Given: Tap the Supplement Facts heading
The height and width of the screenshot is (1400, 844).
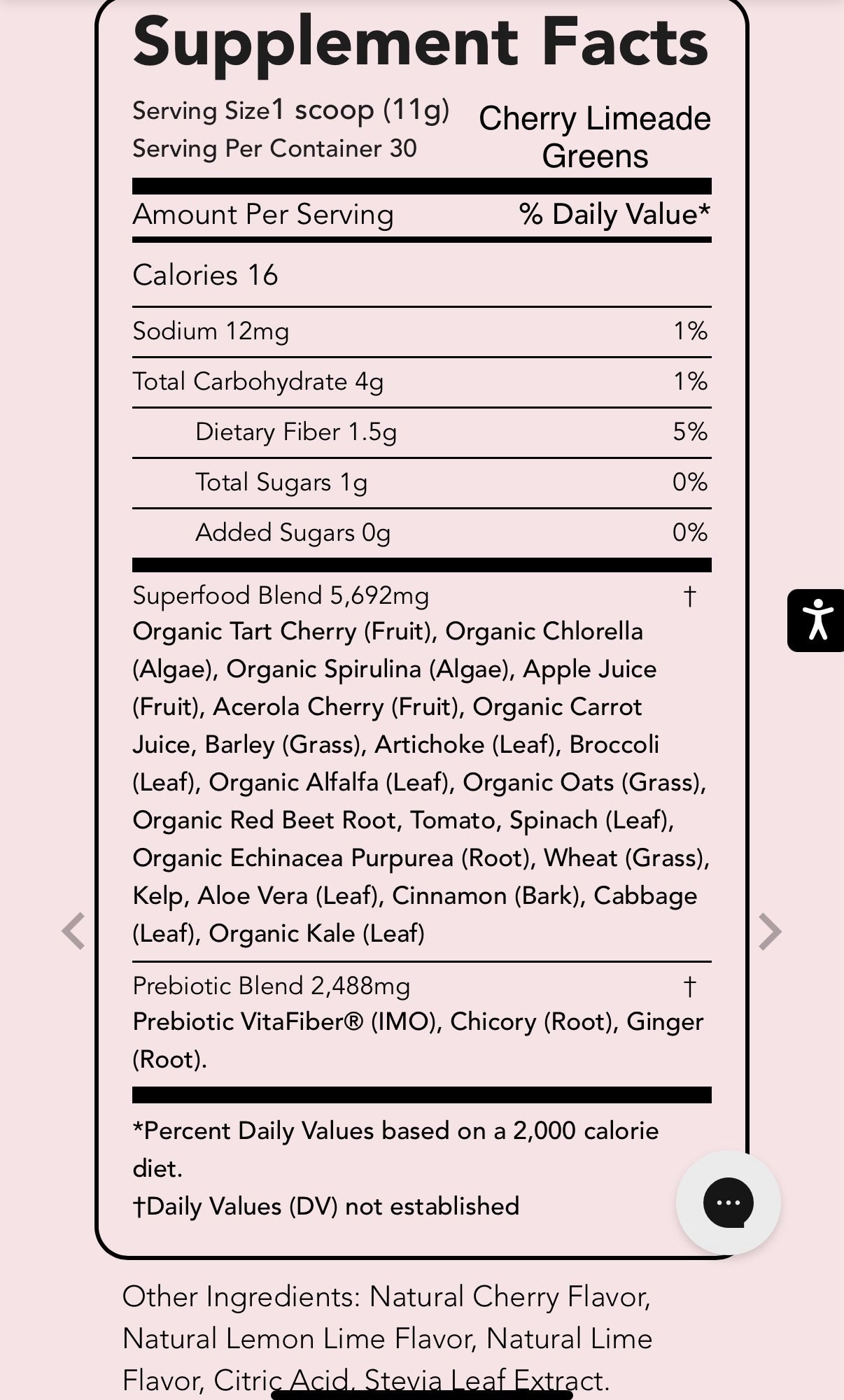Looking at the screenshot, I should coord(421,43).
